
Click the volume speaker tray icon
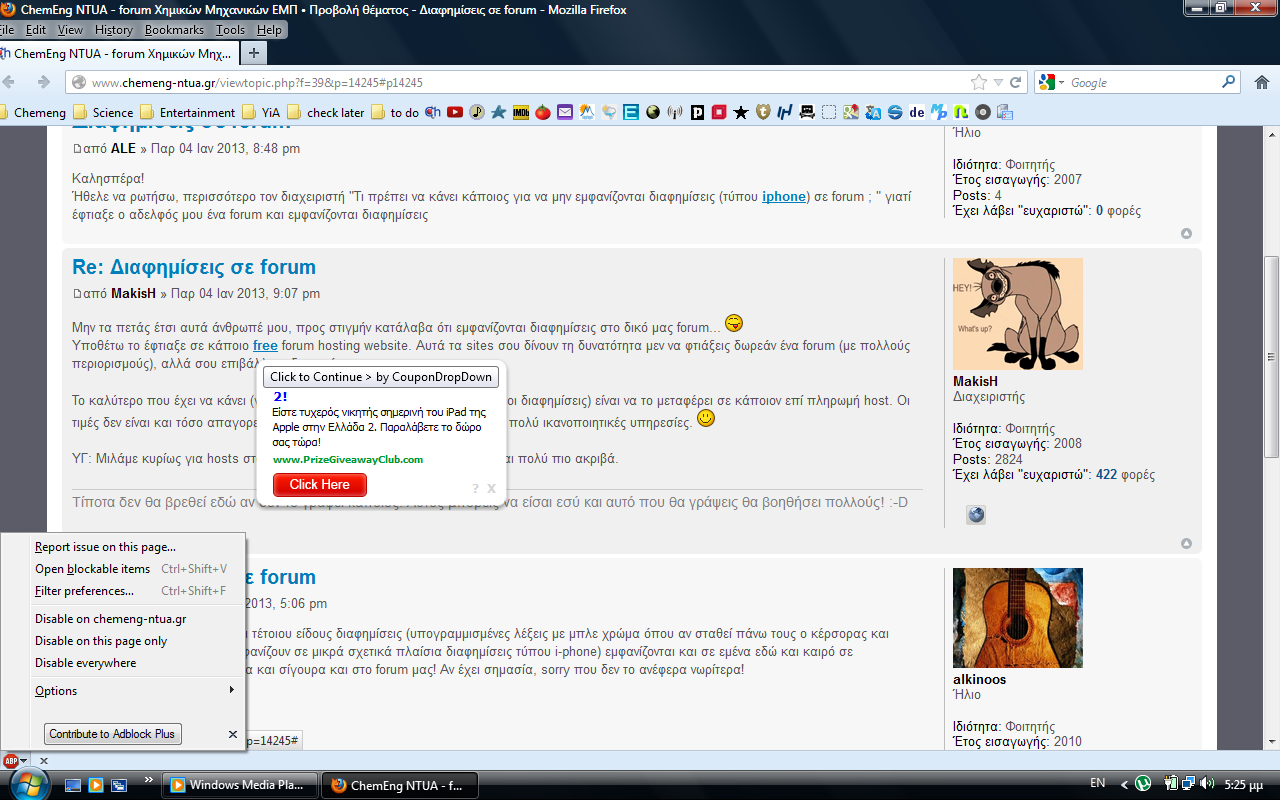(x=1206, y=783)
